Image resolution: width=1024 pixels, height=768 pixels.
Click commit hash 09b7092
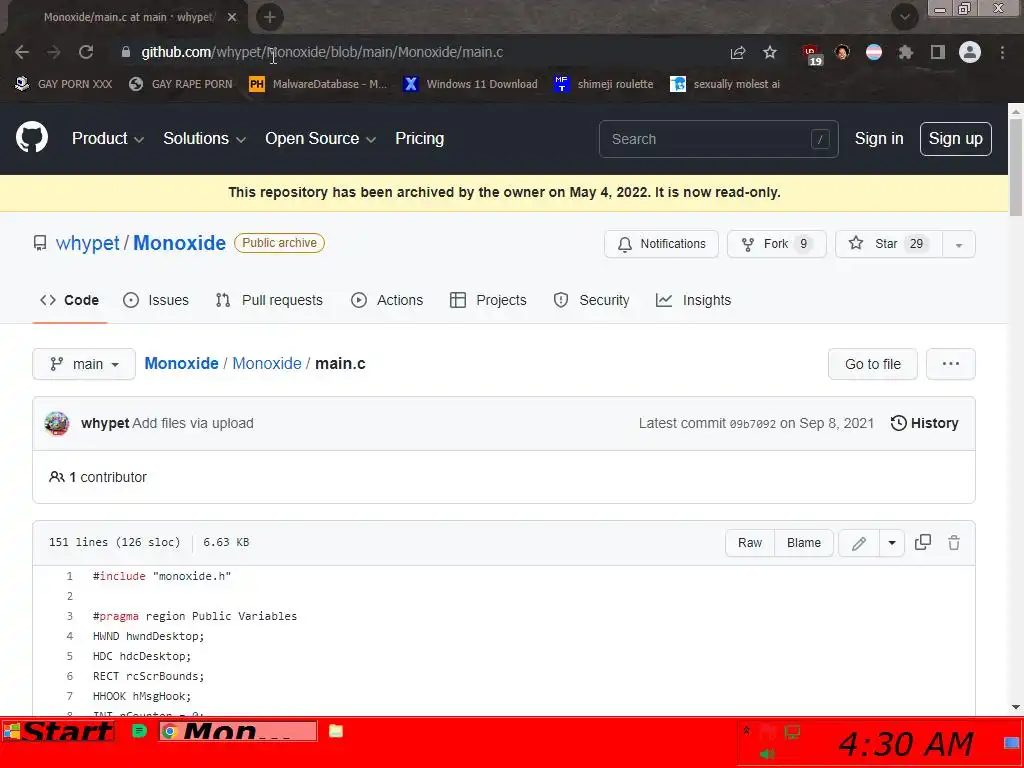[x=752, y=424]
